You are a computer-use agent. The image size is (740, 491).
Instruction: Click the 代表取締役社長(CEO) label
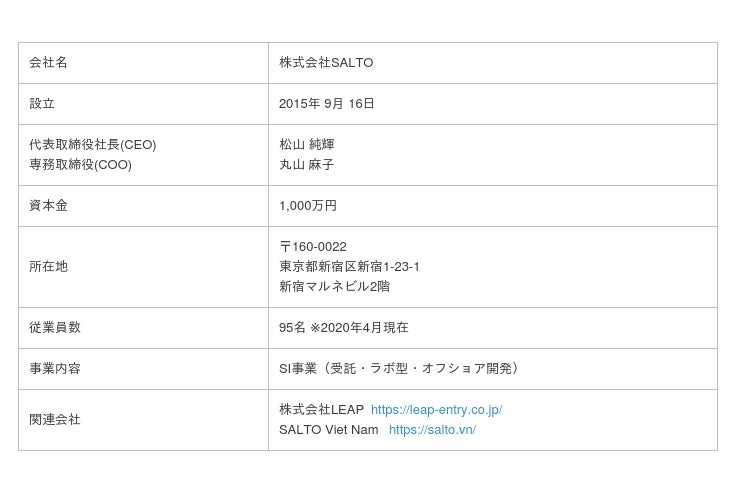click(92, 145)
